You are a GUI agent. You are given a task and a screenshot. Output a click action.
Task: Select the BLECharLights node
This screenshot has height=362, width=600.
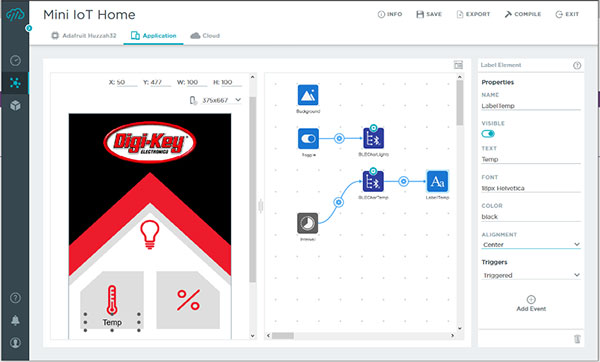tap(373, 139)
